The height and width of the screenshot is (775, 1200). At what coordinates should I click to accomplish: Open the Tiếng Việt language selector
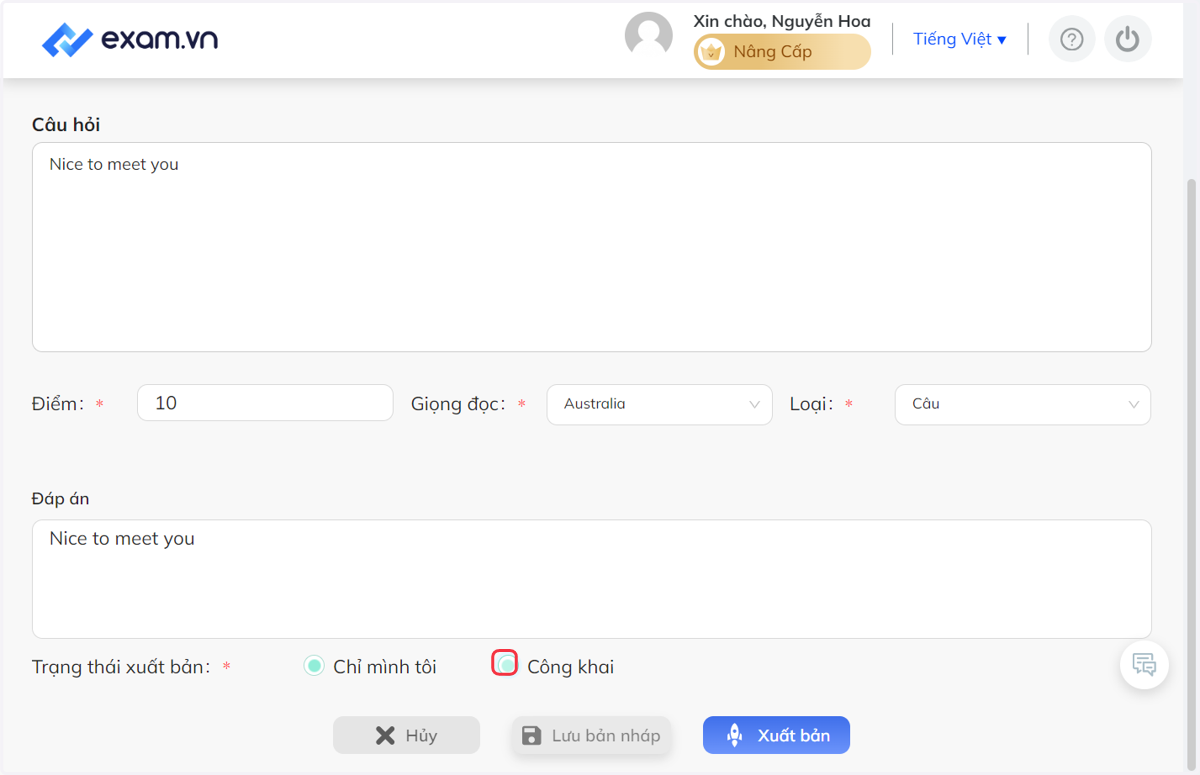960,39
